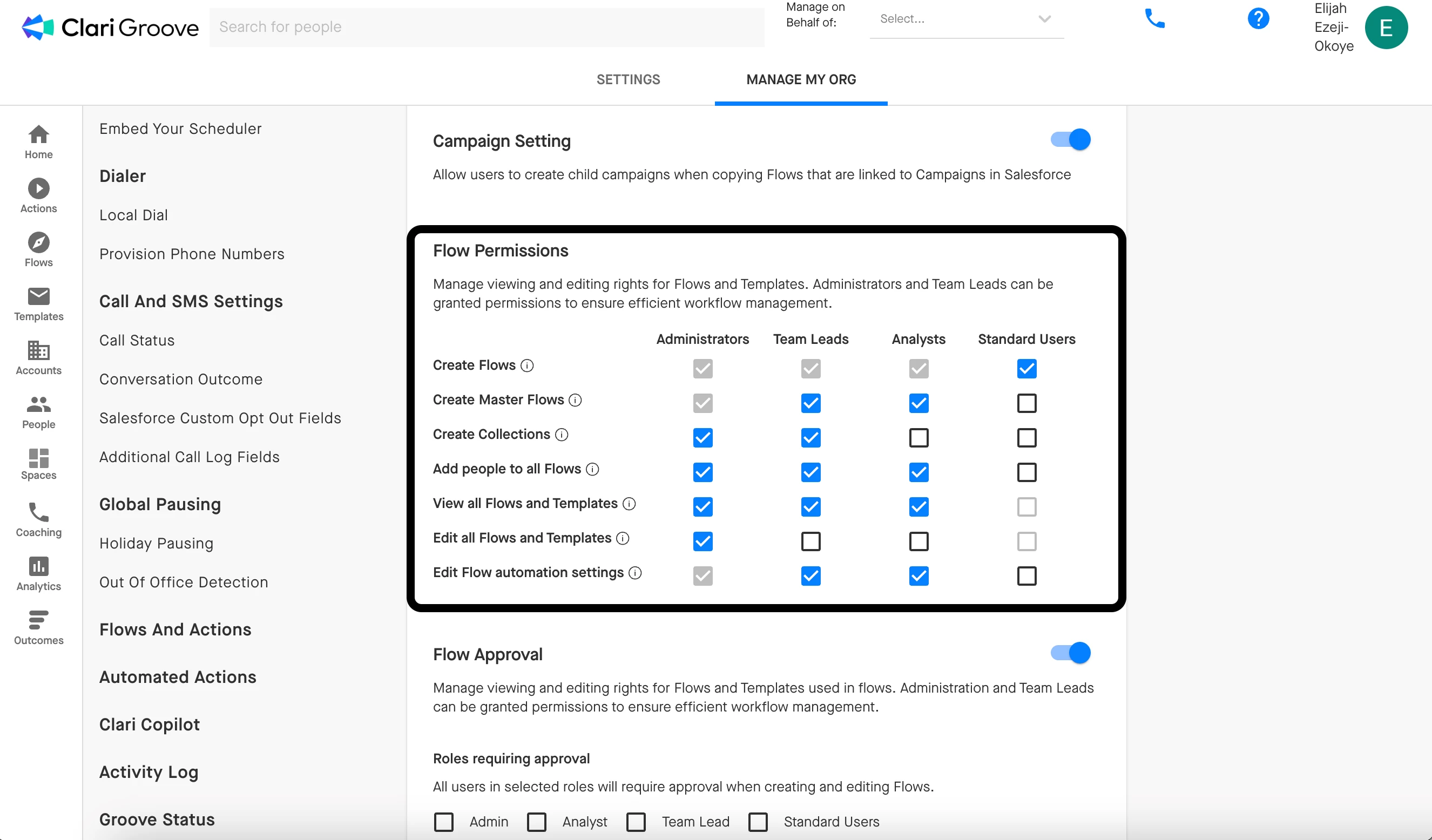Click the Search for people field
Screen dimensions: 1432x840
pyautogui.click(x=487, y=27)
